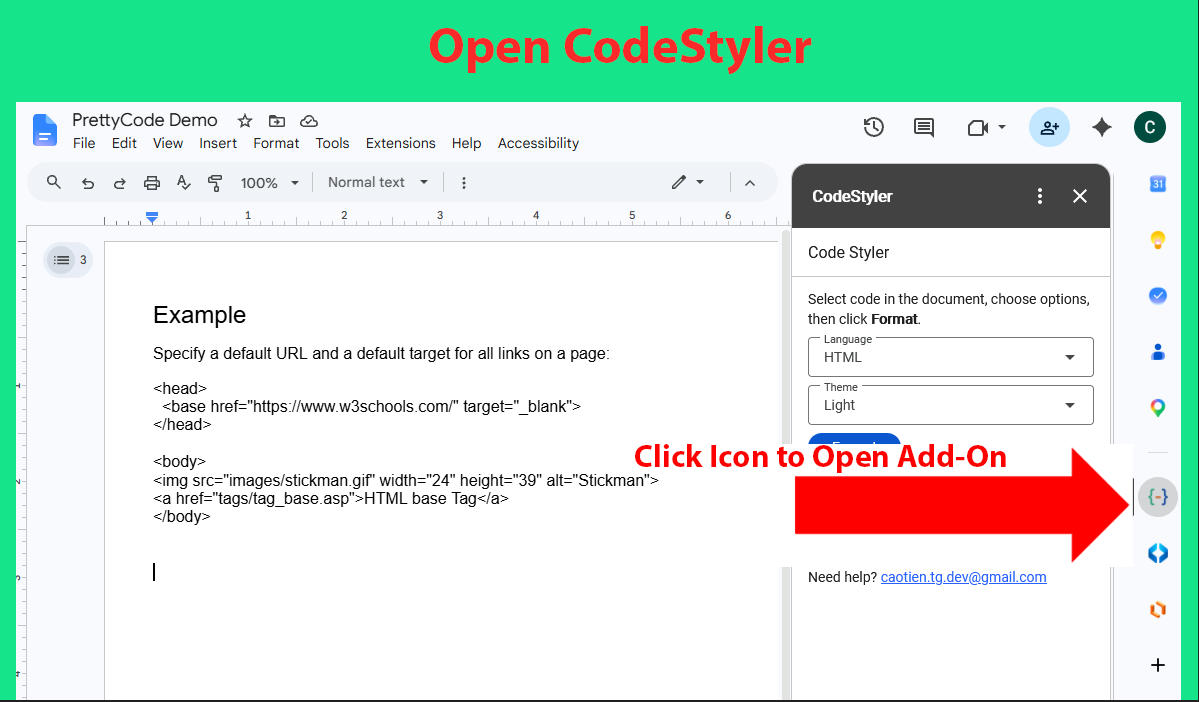Open Google Tasks checkmark icon
This screenshot has width=1199, height=702.
(1158, 295)
